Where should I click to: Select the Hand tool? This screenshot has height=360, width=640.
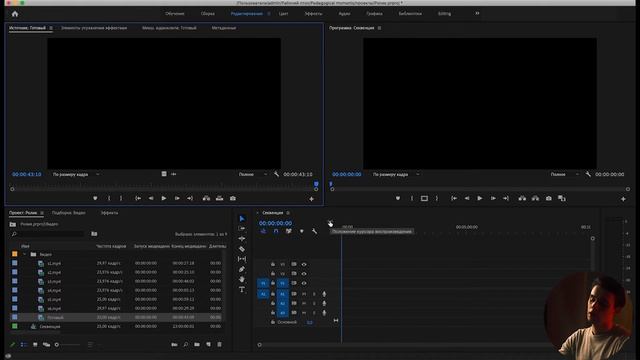pyautogui.click(x=242, y=279)
